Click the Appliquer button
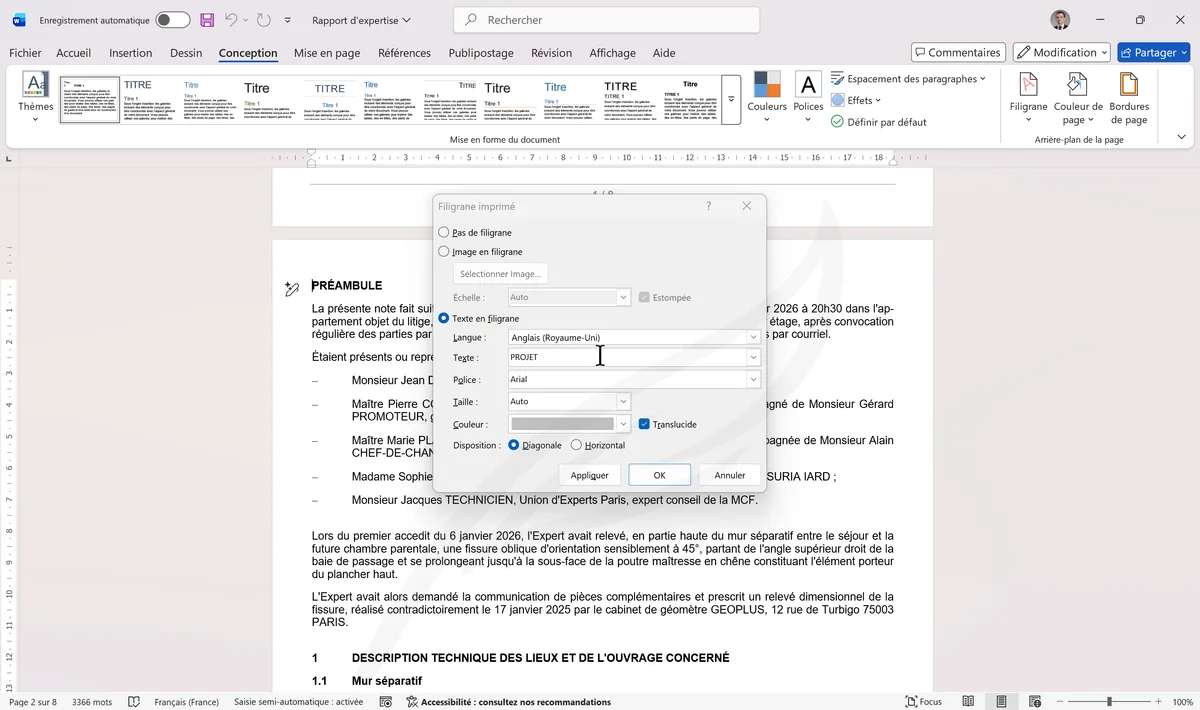 [x=589, y=475]
